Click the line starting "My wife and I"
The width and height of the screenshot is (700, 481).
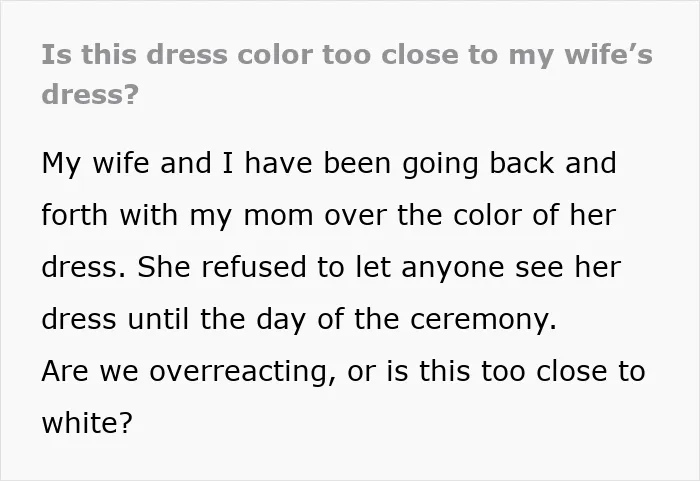pos(329,164)
